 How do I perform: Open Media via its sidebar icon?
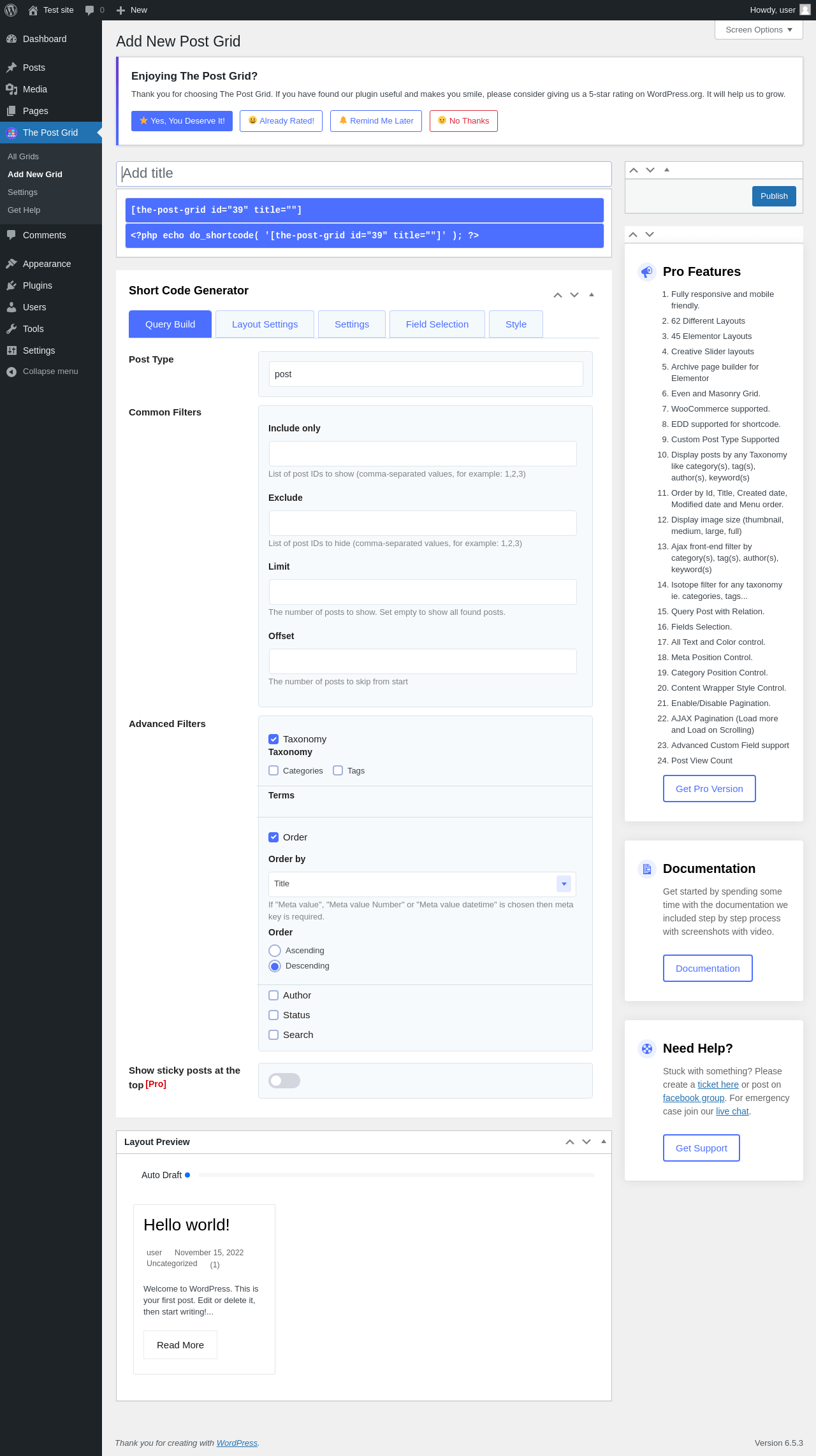click(x=11, y=89)
